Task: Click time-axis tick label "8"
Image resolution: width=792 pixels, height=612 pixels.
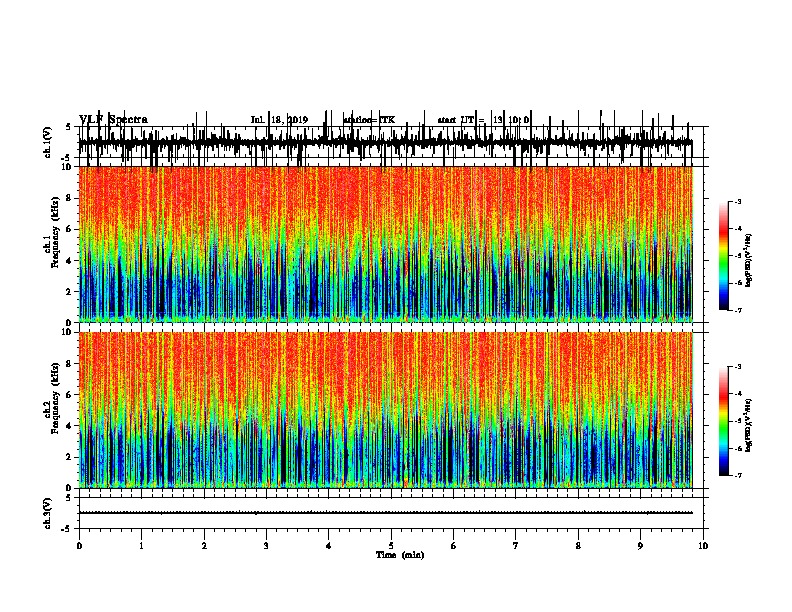Action: [578, 546]
